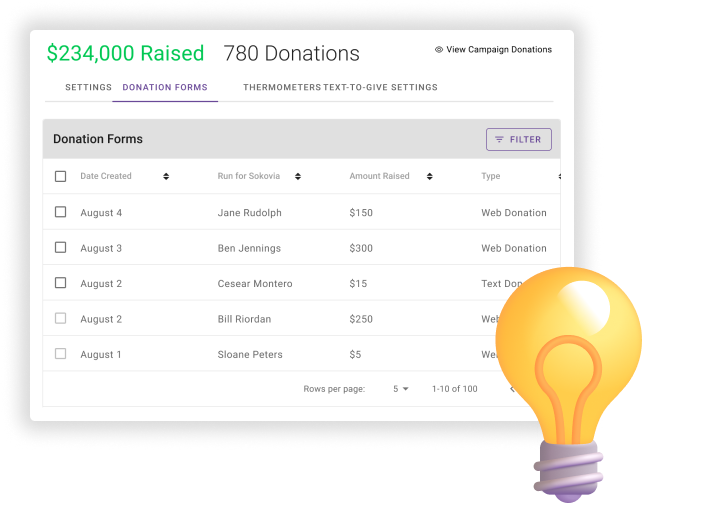
Task: Click the large light bulb graphic
Action: pyautogui.click(x=569, y=384)
